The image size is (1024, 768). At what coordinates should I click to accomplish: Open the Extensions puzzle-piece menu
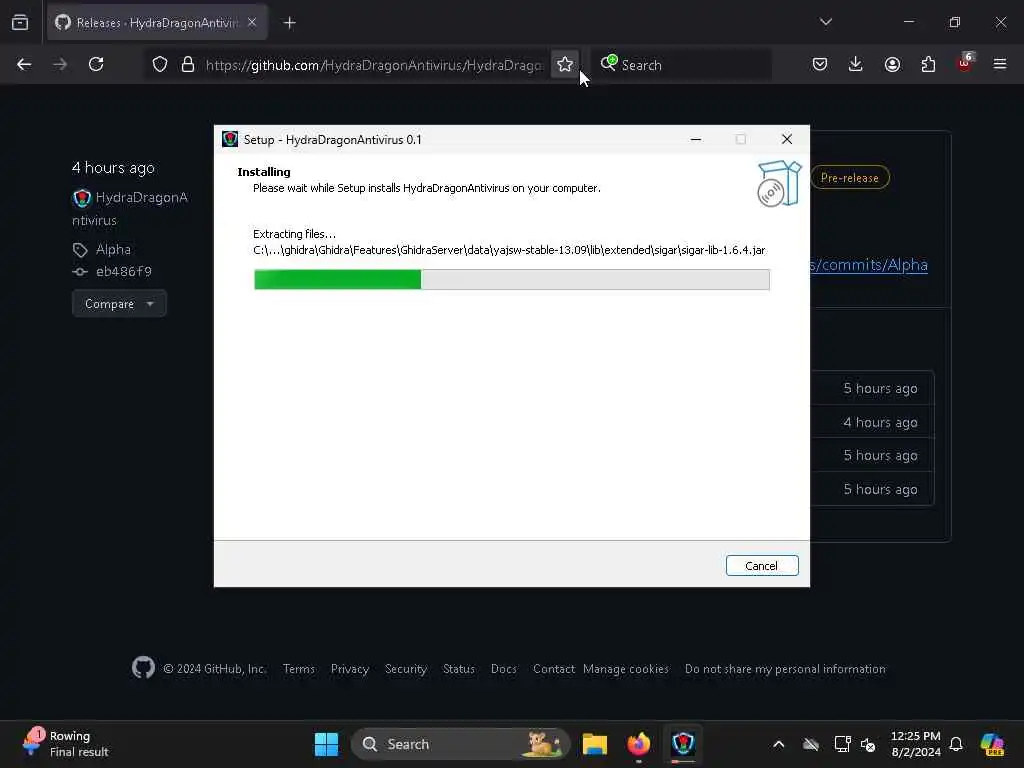[x=928, y=64]
